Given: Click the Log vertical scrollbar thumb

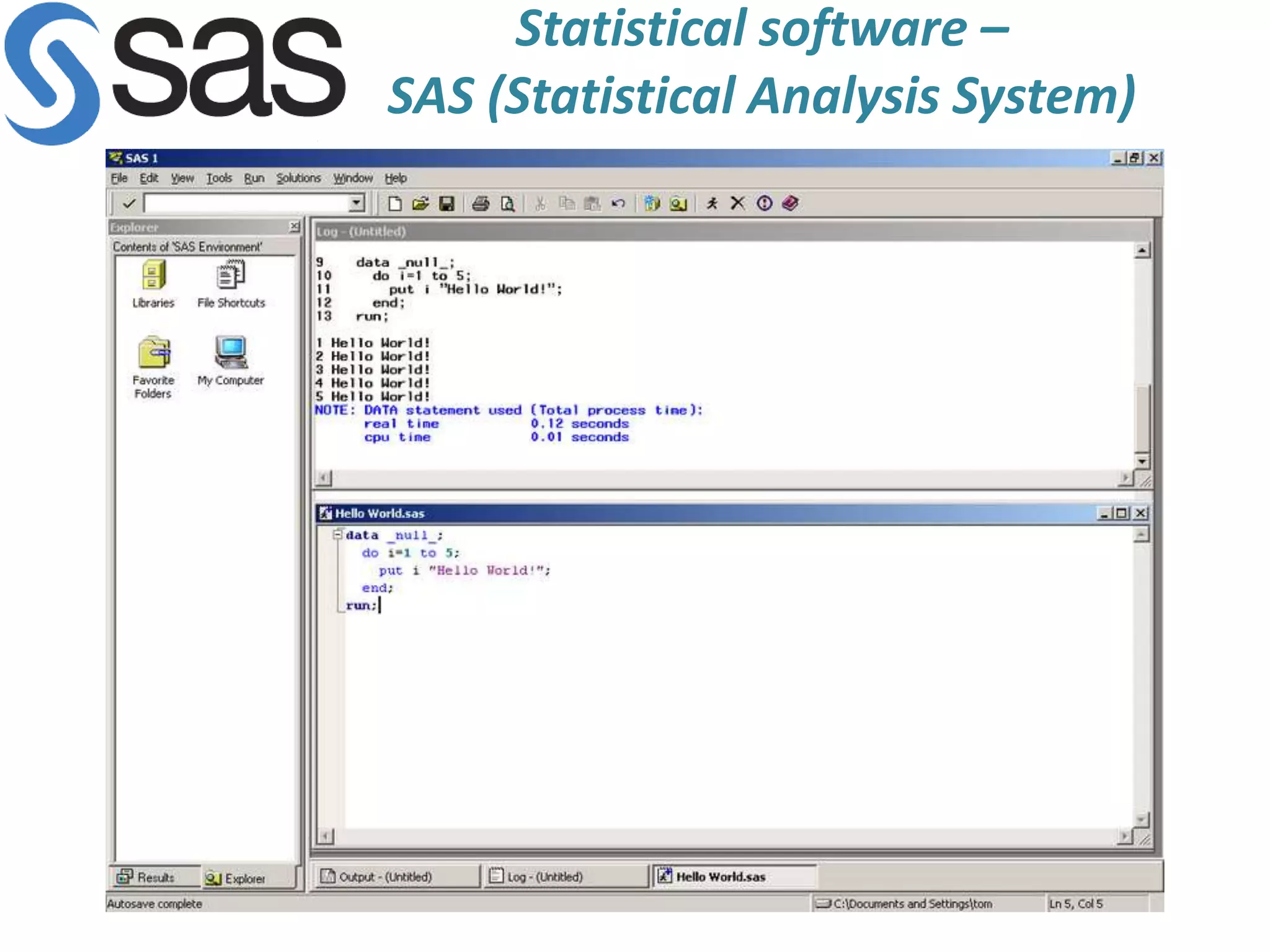Looking at the screenshot, I should [x=1142, y=418].
